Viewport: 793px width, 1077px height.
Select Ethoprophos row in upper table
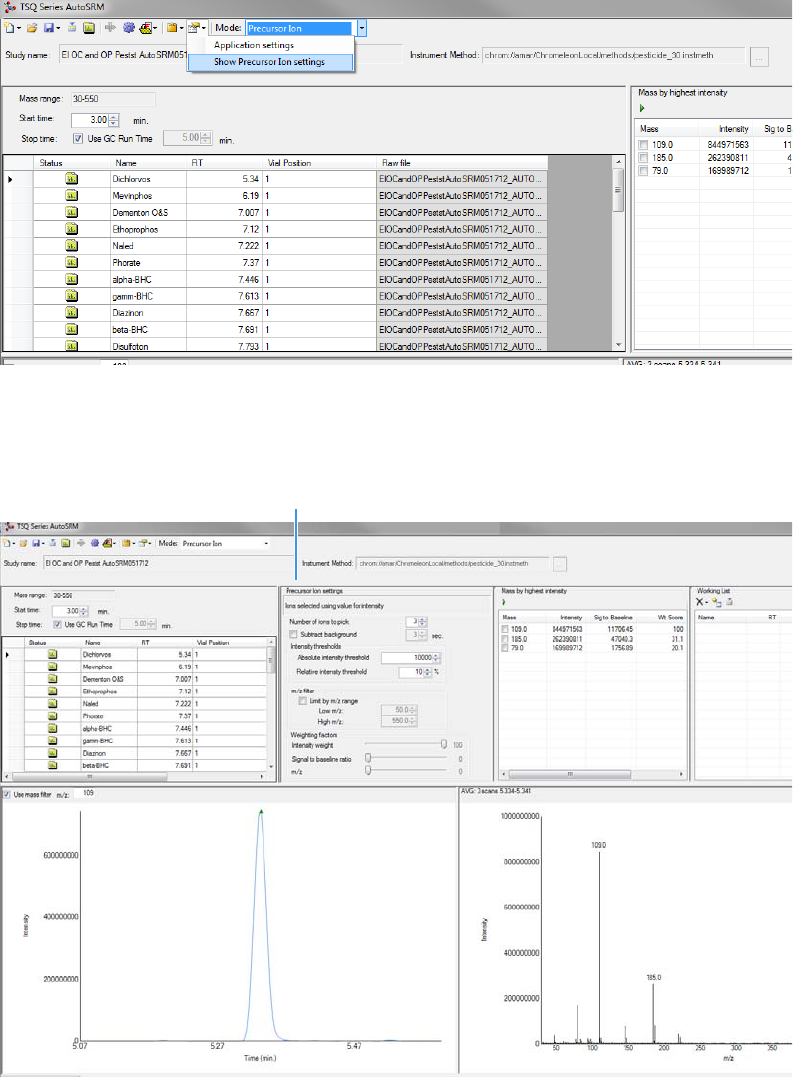275,229
